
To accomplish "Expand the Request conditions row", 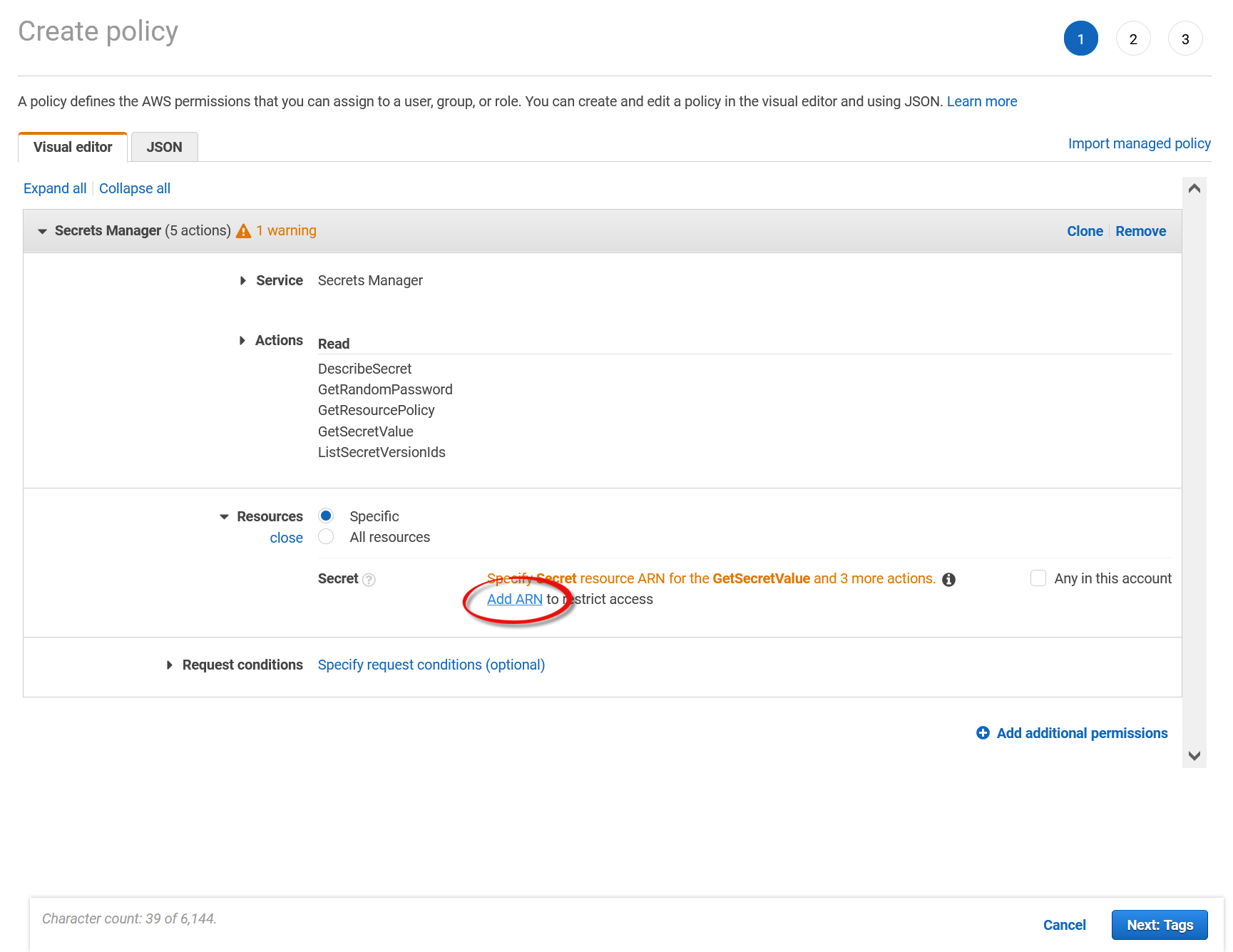I will coord(170,665).
